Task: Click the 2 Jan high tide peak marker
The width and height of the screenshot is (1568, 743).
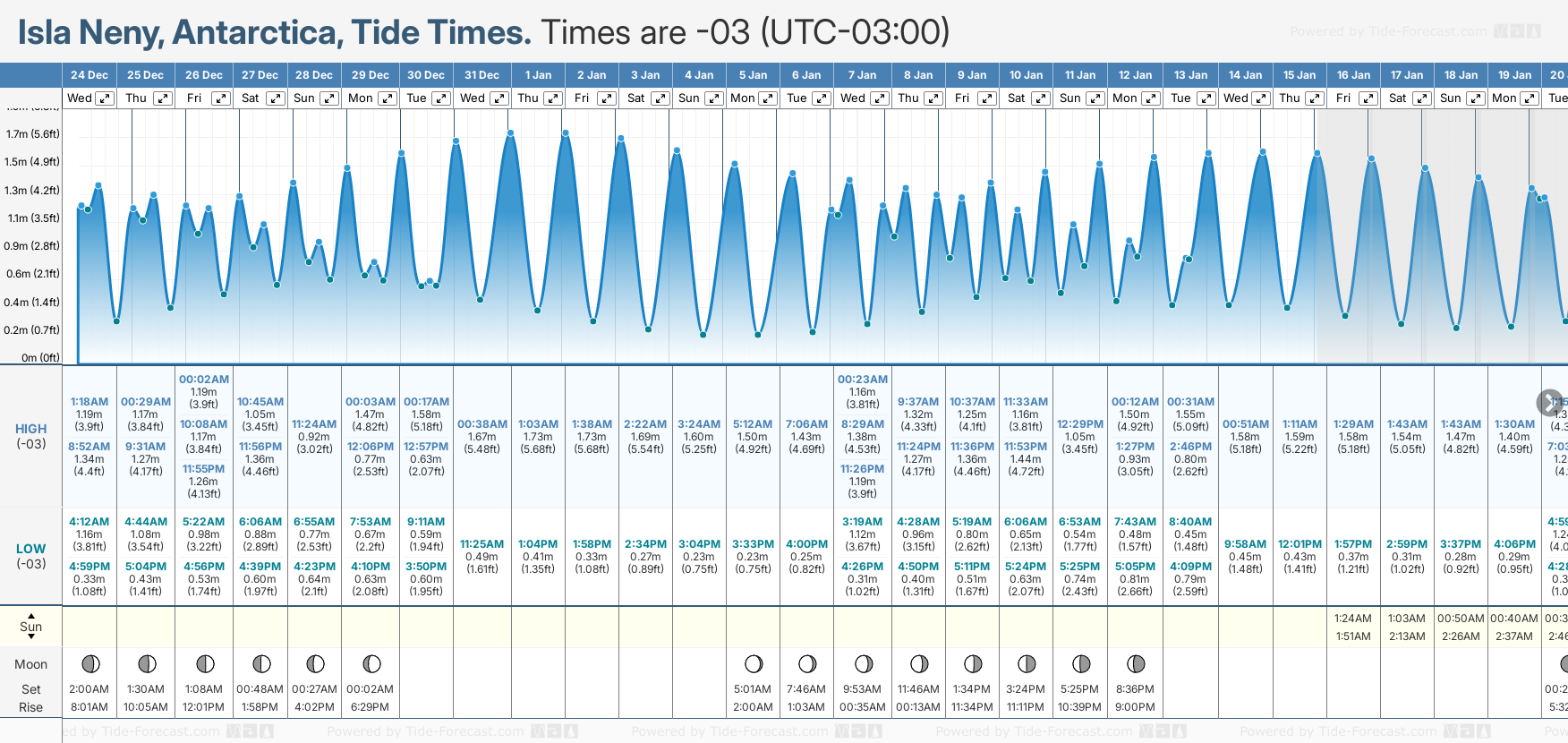Action: [566, 133]
